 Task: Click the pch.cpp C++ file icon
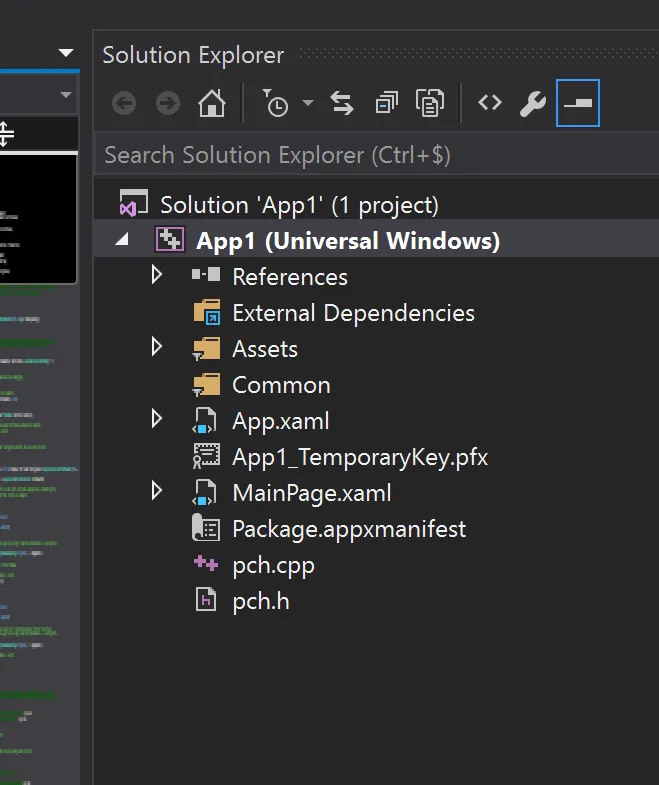[206, 563]
